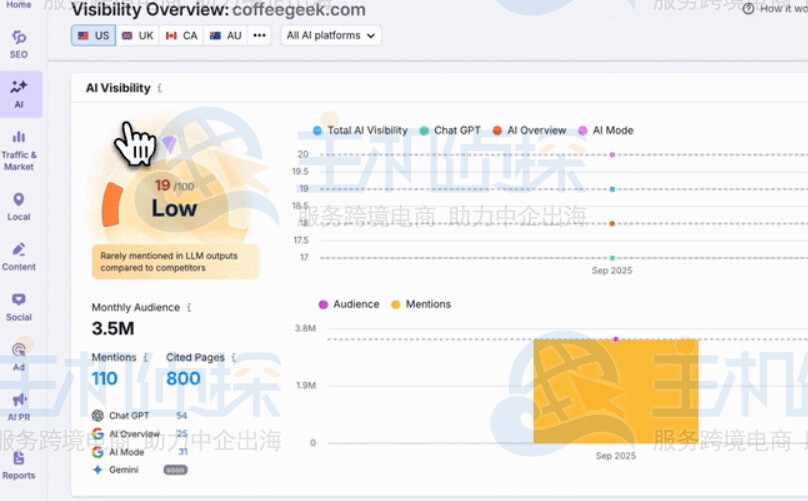Viewport: 808px width, 501px height.
Task: Go to Local sidebar section
Action: click(19, 206)
